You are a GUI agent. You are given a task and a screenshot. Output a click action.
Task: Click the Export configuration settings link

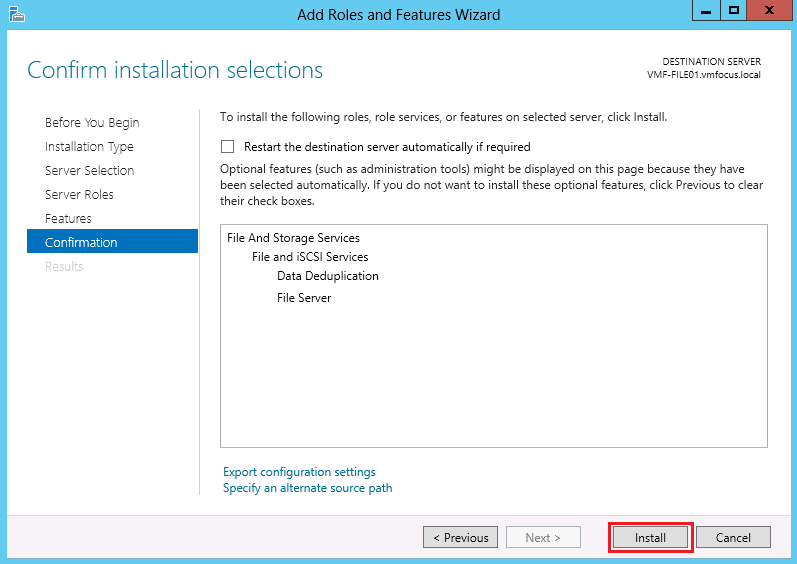[299, 472]
